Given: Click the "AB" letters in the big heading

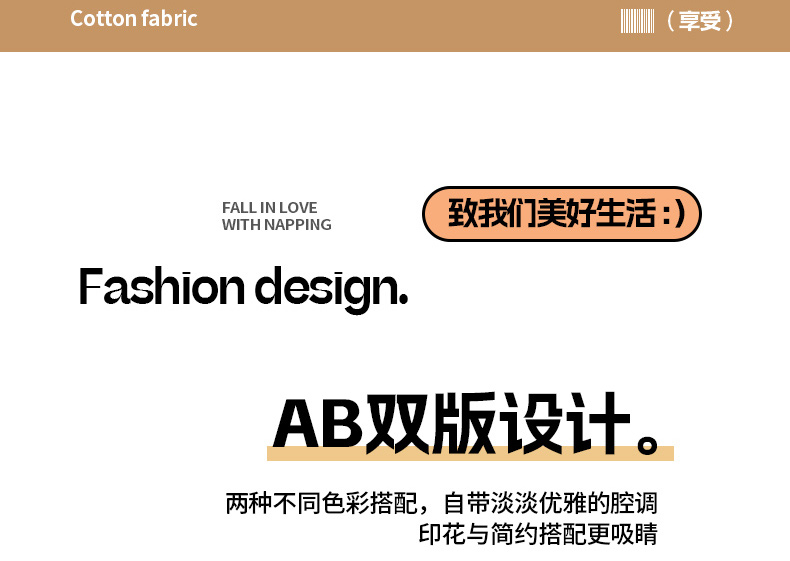Looking at the screenshot, I should 319,424.
